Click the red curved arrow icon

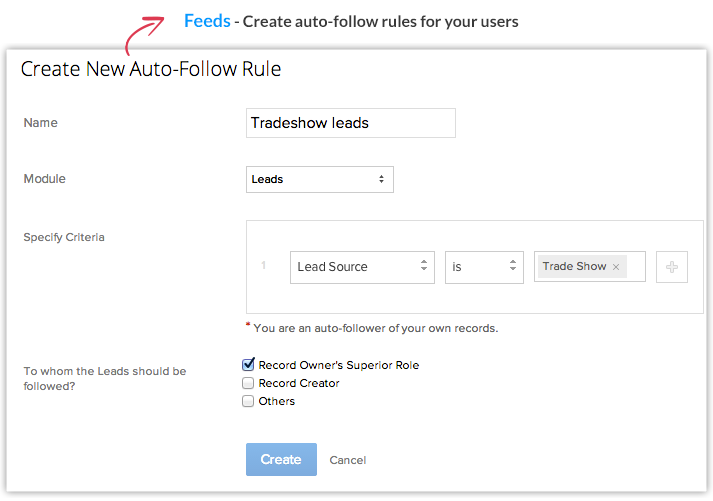click(x=143, y=34)
